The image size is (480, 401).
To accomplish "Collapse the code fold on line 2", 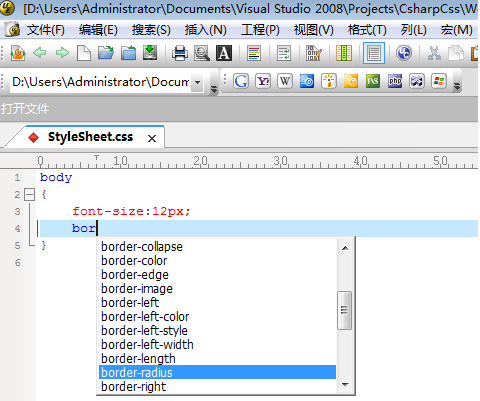I will [29, 194].
